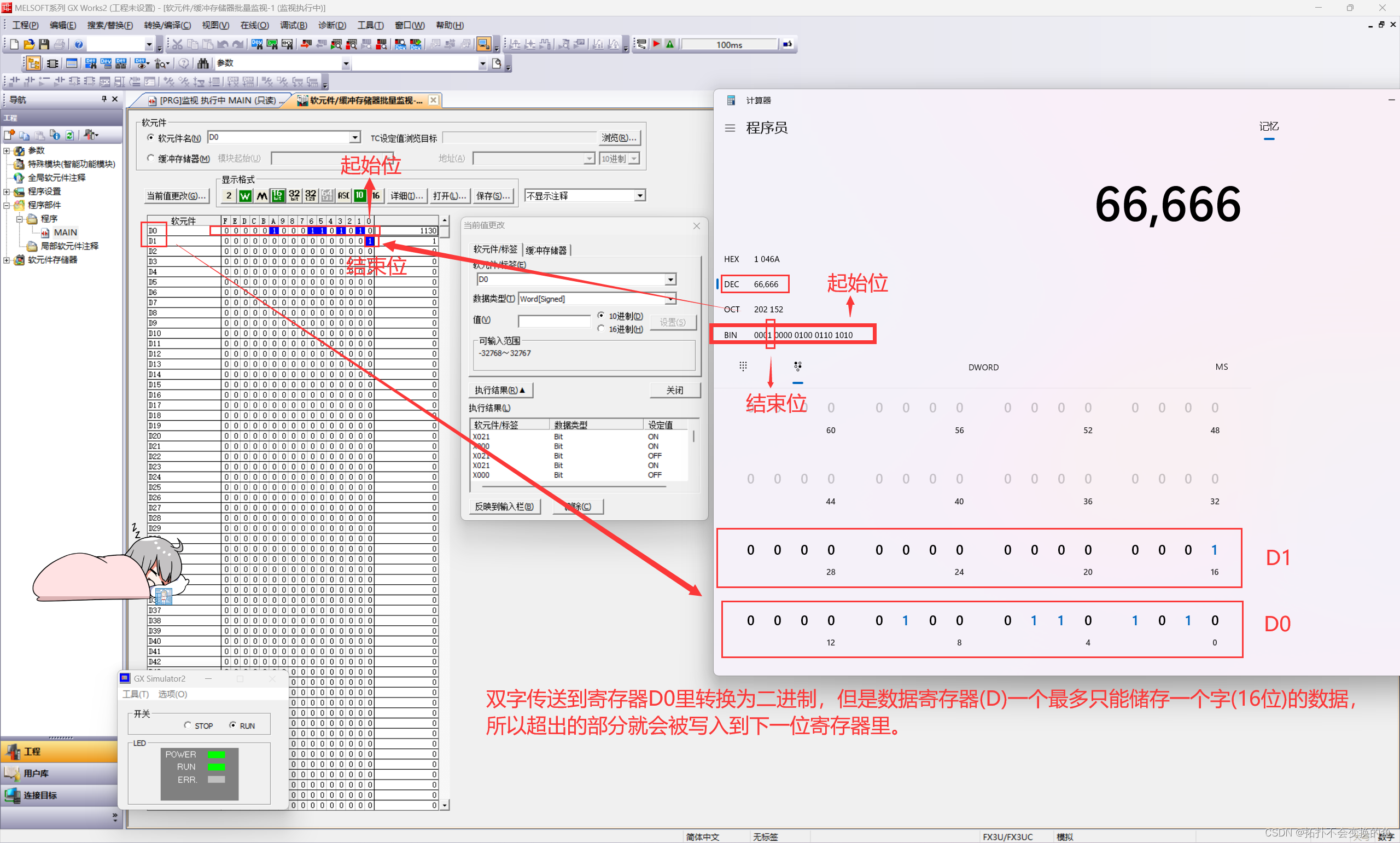Viewport: 1400px width, 843px height.
Task: Select the STOP radio in GX Simulator2
Action: click(188, 725)
